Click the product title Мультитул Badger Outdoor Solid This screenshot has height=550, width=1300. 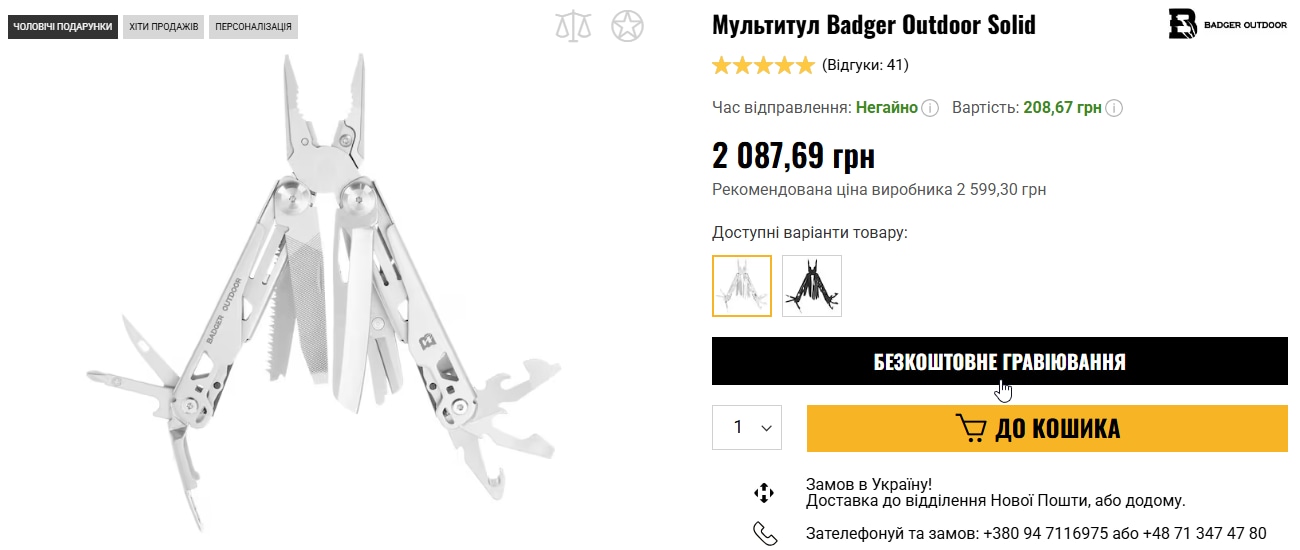click(873, 25)
